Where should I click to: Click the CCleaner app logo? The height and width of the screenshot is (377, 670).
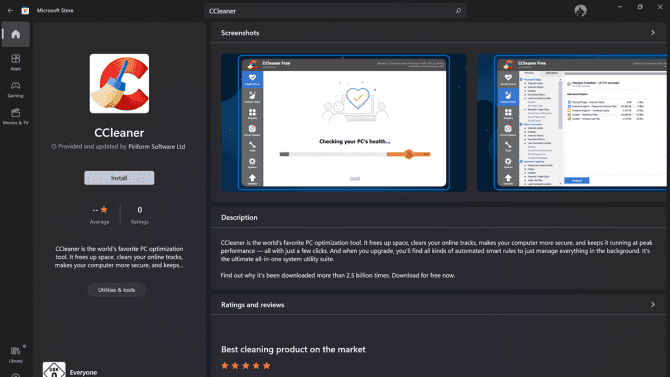(119, 83)
